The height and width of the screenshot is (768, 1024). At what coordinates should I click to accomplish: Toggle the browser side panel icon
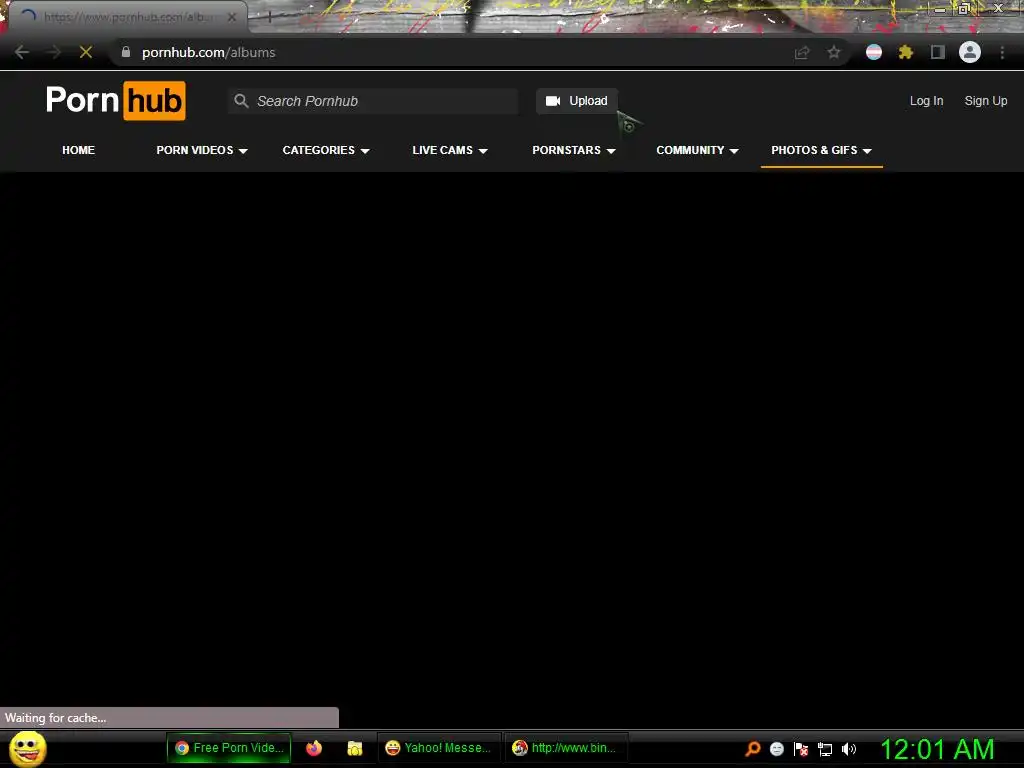click(x=938, y=52)
